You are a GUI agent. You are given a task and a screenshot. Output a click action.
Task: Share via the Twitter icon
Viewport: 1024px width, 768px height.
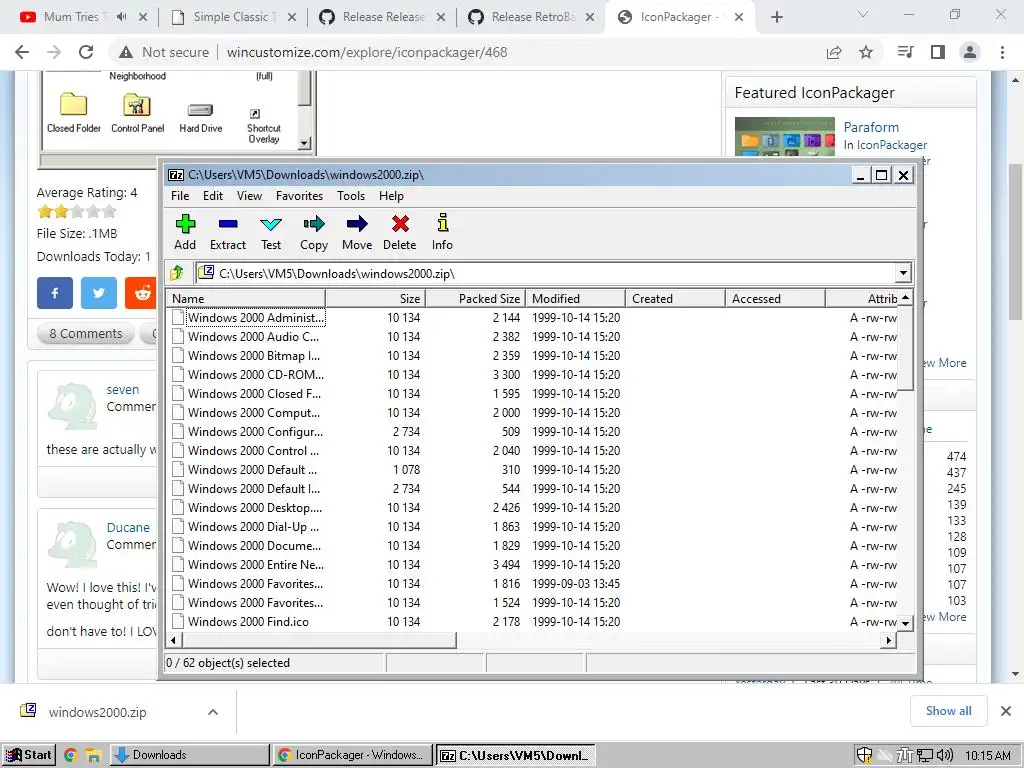pyautogui.click(x=99, y=293)
